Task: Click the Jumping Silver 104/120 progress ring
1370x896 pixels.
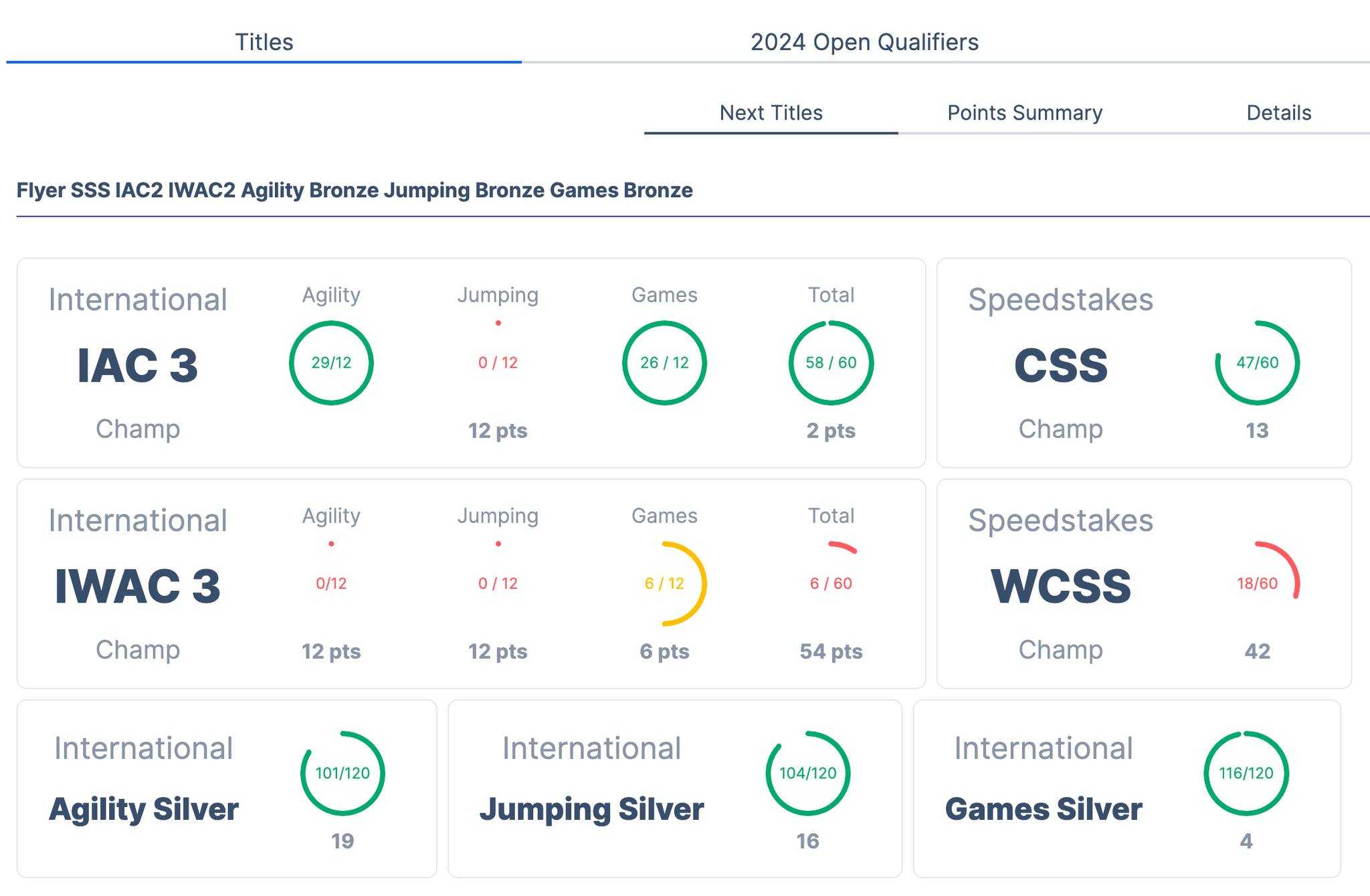Action: (807, 773)
